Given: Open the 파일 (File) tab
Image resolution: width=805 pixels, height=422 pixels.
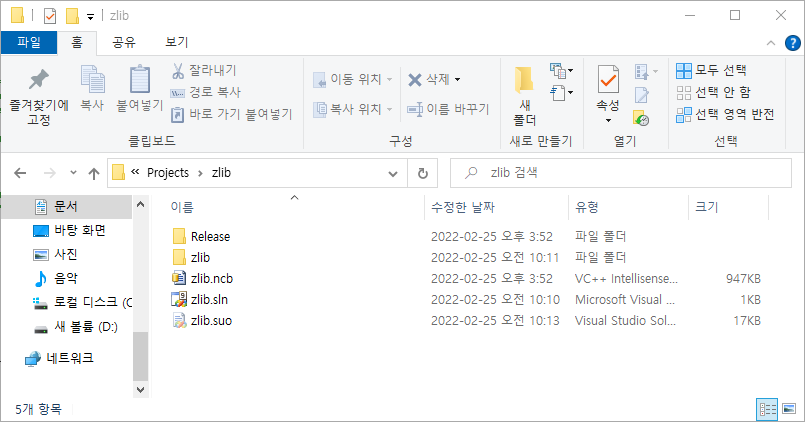Looking at the screenshot, I should point(29,42).
